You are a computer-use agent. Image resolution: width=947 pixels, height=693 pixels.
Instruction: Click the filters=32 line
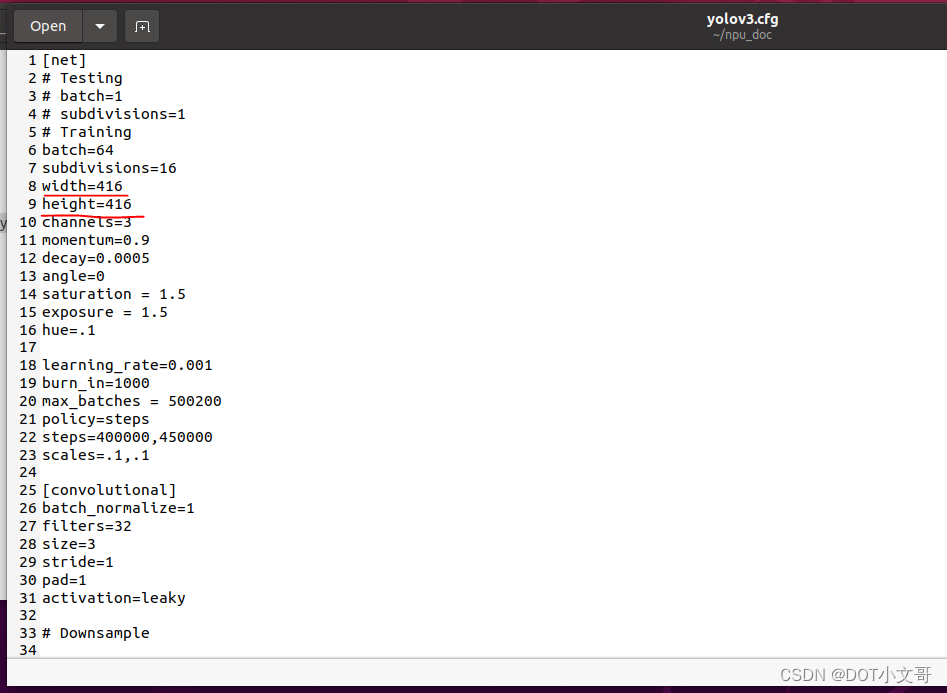coord(86,527)
